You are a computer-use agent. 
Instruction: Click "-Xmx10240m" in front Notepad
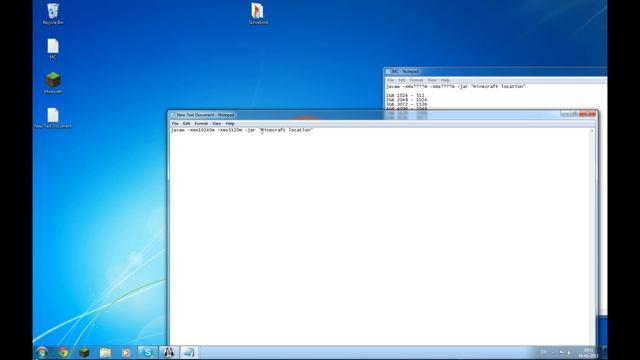[x=200, y=130]
